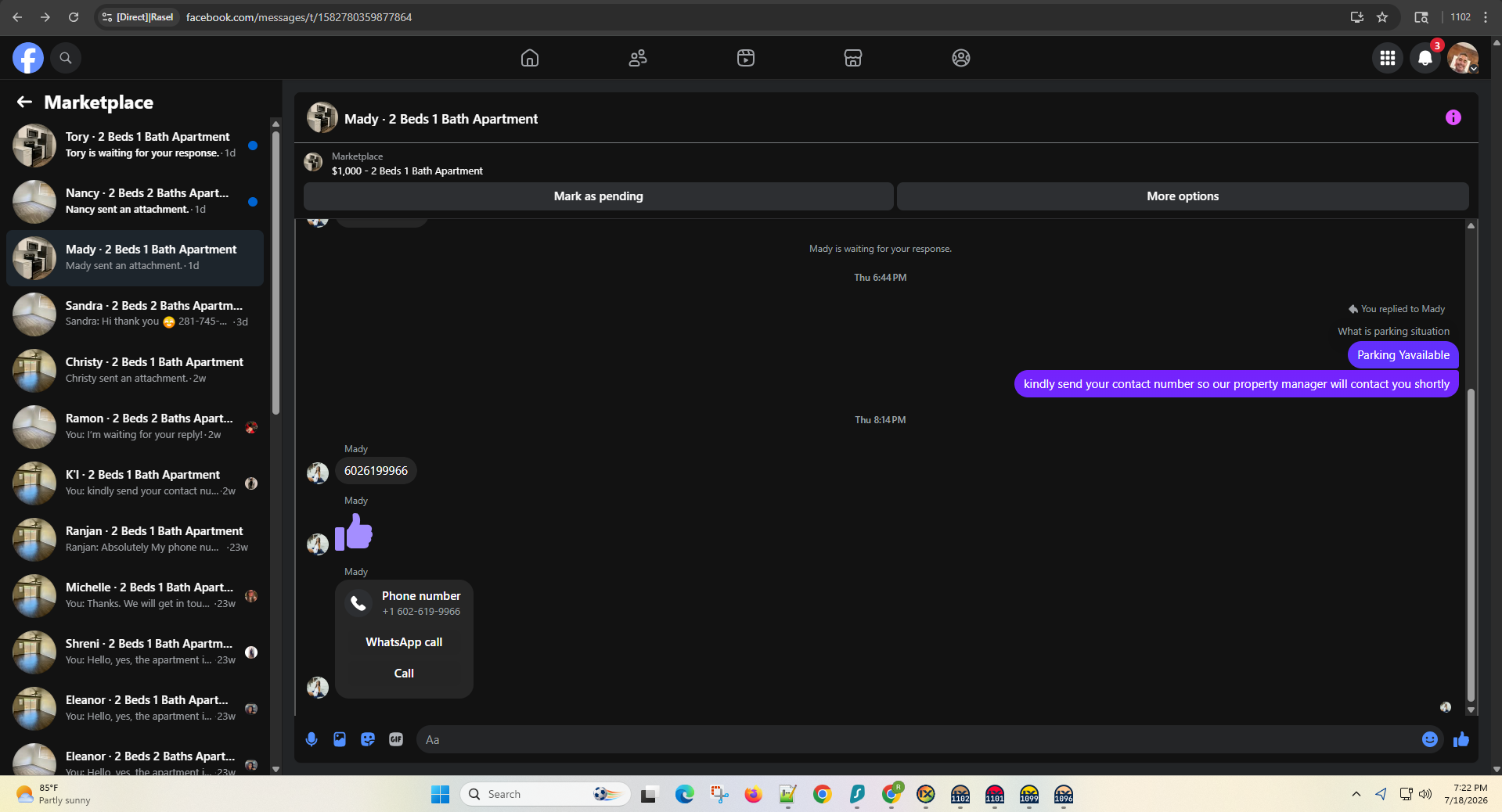Open Sandra's 2 Beds 2 Baths conversation
The image size is (1502, 812).
click(135, 314)
